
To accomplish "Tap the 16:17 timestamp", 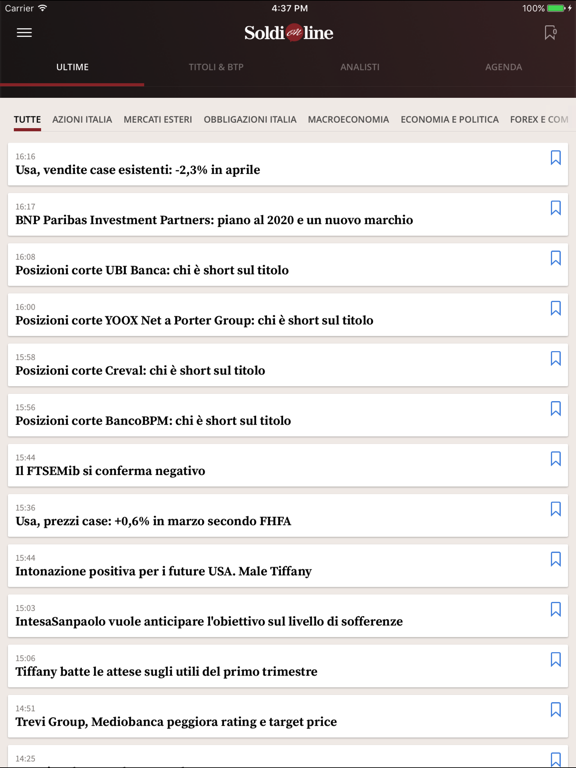I will [x=25, y=207].
